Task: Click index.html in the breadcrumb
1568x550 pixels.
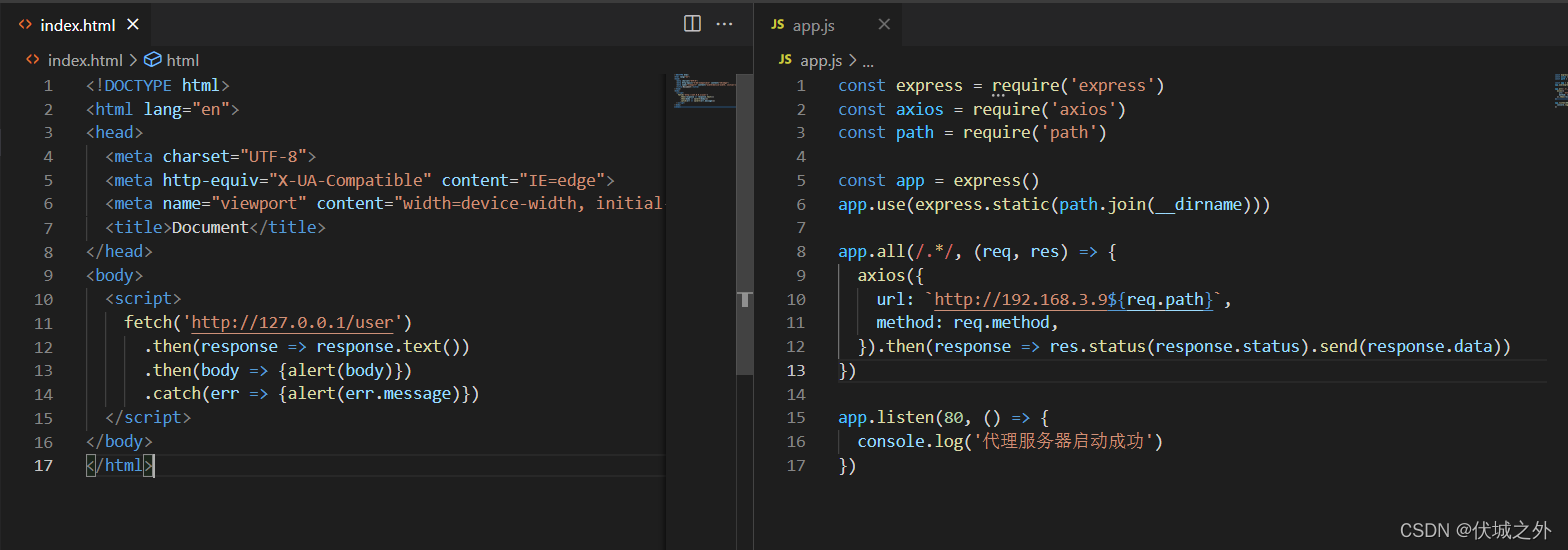Action: (84, 60)
